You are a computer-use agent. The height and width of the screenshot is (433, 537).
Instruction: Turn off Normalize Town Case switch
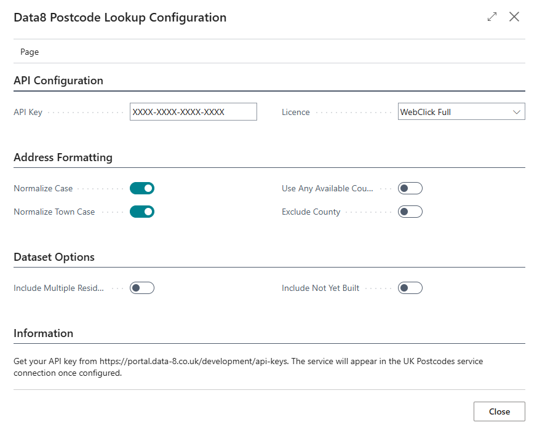click(x=142, y=212)
